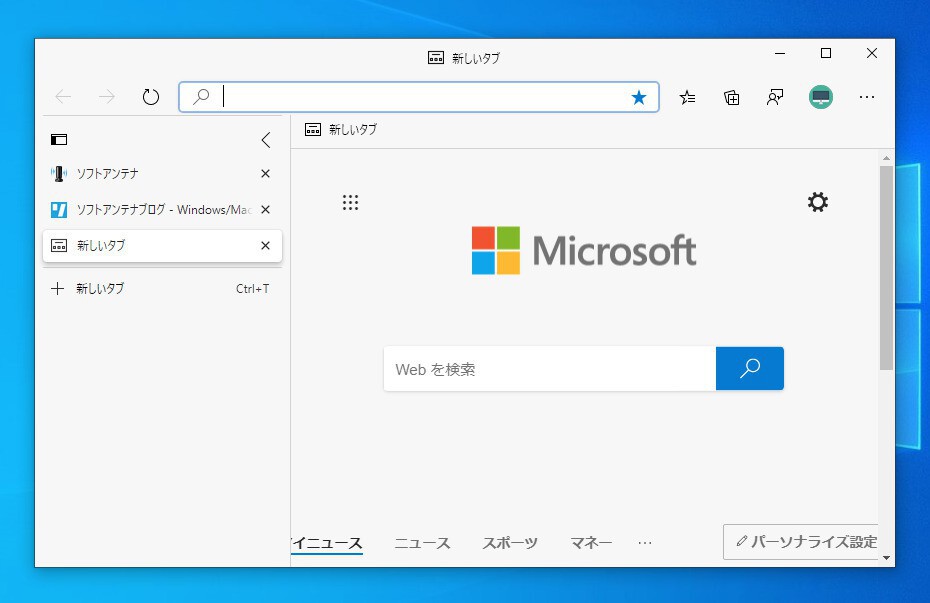Show more feed categories ellipsis
This screenshot has height=603, width=930.
tap(645, 543)
